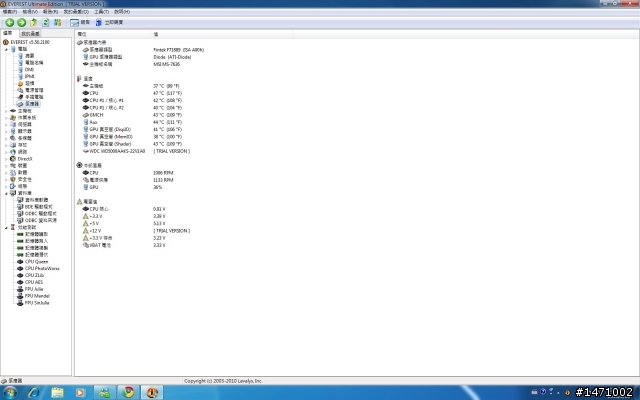The image size is (640, 400).
Task: Click the people icon next to Refresh
Action: 58,22
